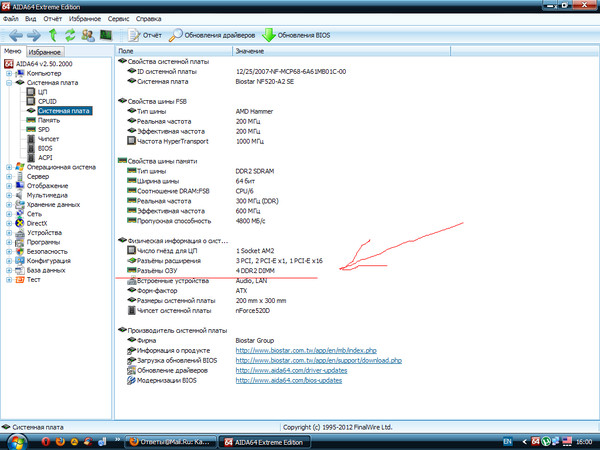Collapse the Системная плата parent node
Viewport: 600px width, 450px height.
pyautogui.click(x=9, y=83)
